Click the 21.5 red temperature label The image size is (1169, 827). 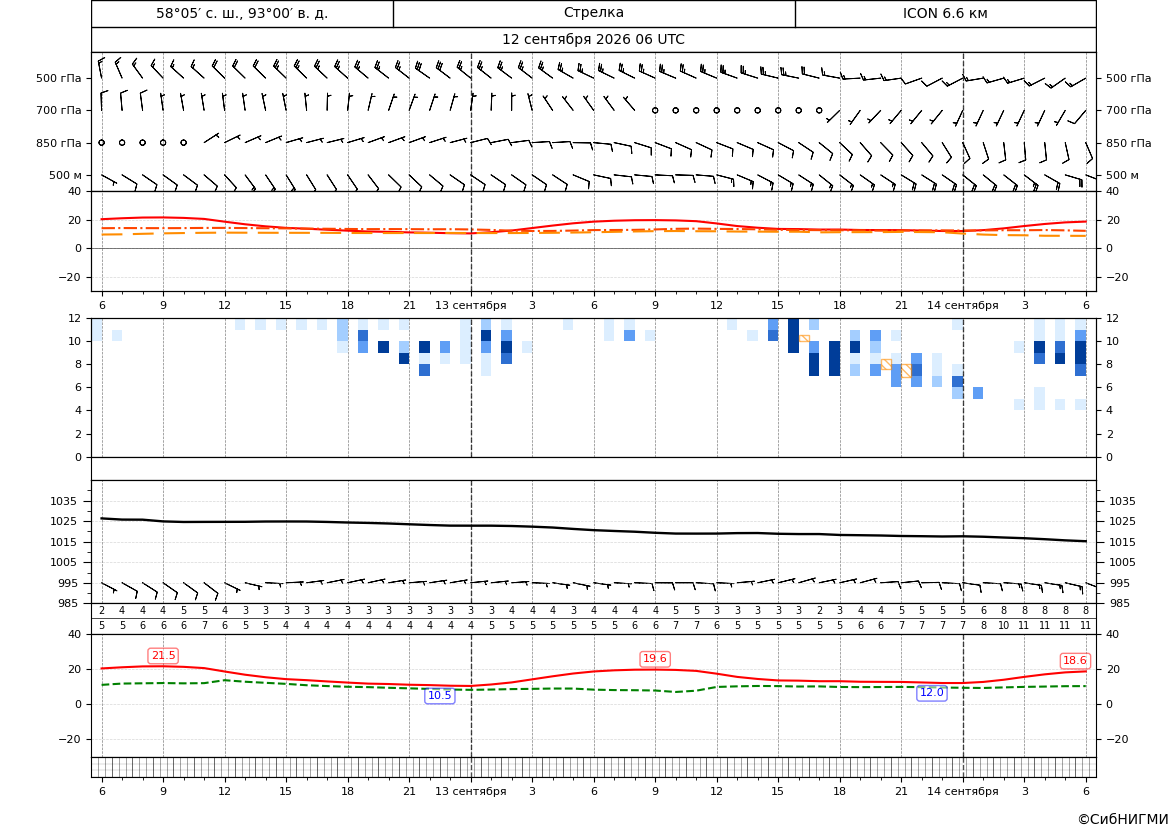(163, 655)
